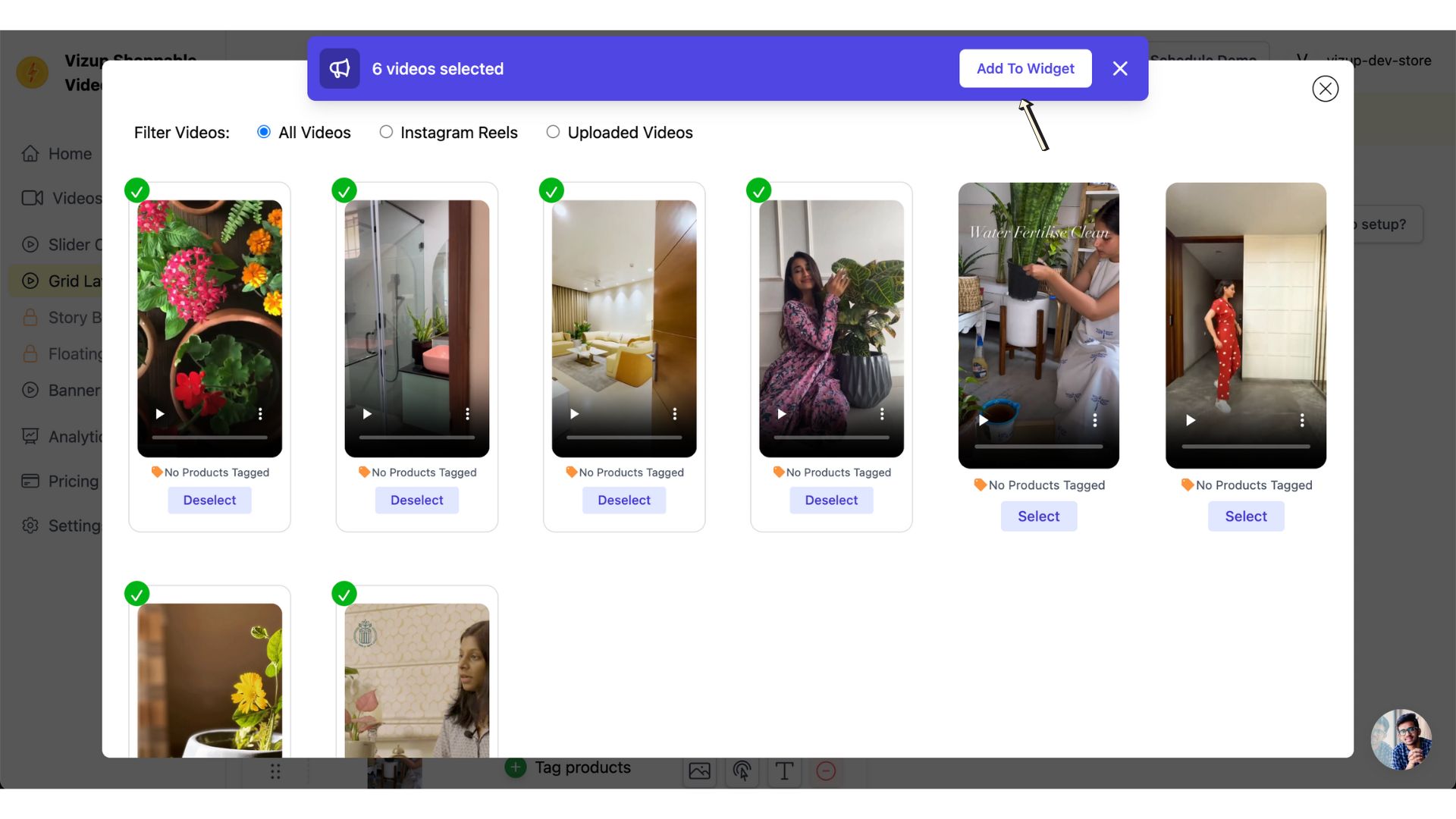Select the Uploaded Videos filter
This screenshot has height=819, width=1456.
[x=553, y=132]
